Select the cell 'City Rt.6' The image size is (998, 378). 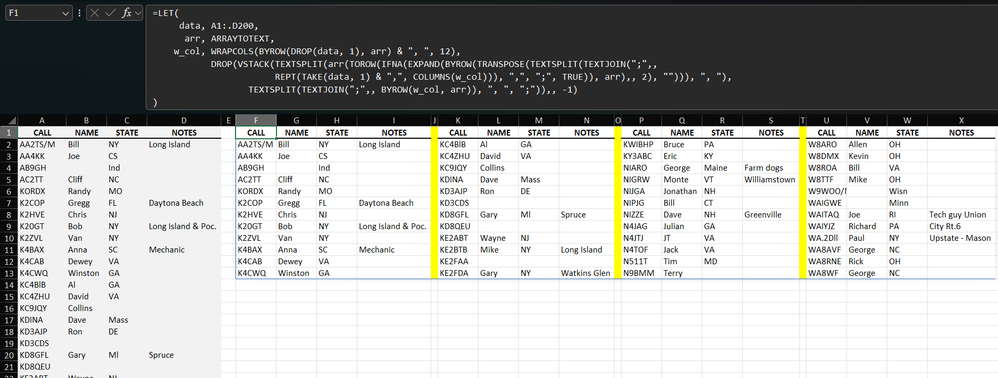click(962, 226)
